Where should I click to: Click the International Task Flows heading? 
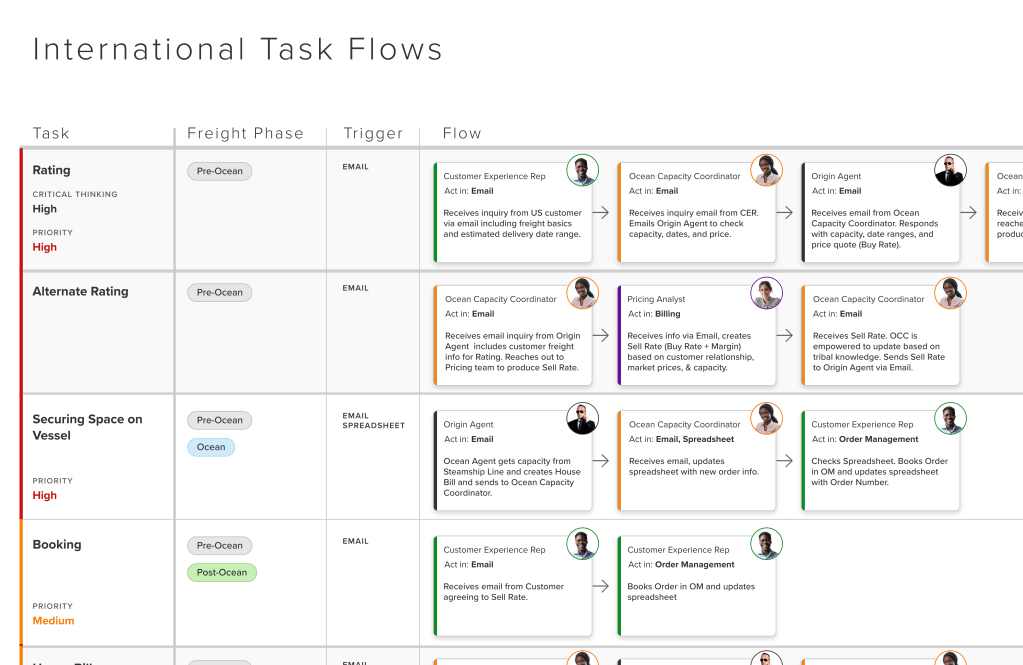point(238,49)
